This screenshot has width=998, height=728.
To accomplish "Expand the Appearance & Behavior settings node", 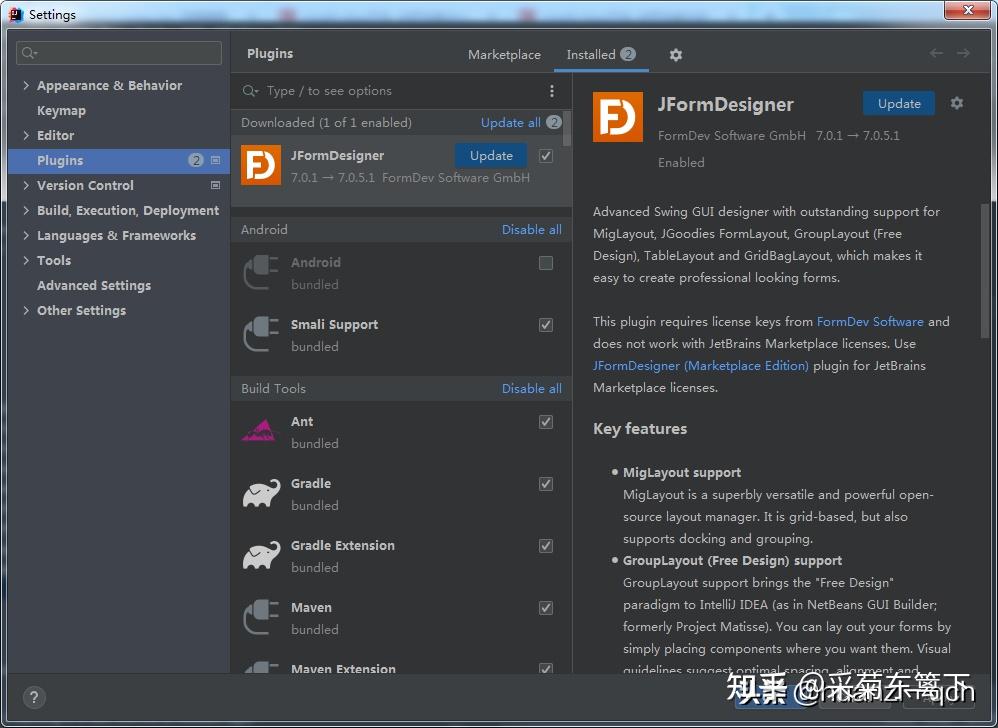I will [26, 86].
